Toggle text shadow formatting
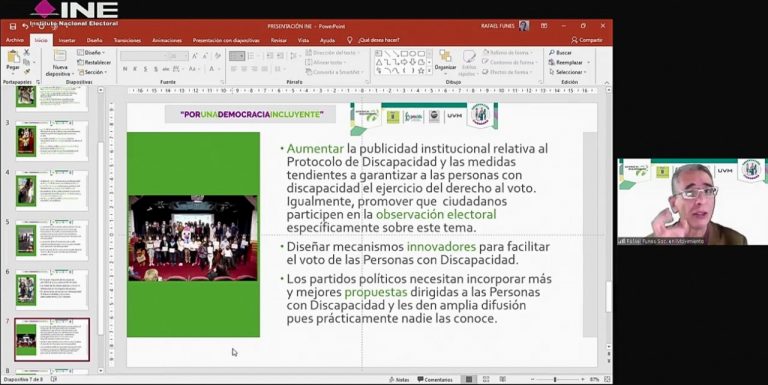 pyautogui.click(x=156, y=69)
